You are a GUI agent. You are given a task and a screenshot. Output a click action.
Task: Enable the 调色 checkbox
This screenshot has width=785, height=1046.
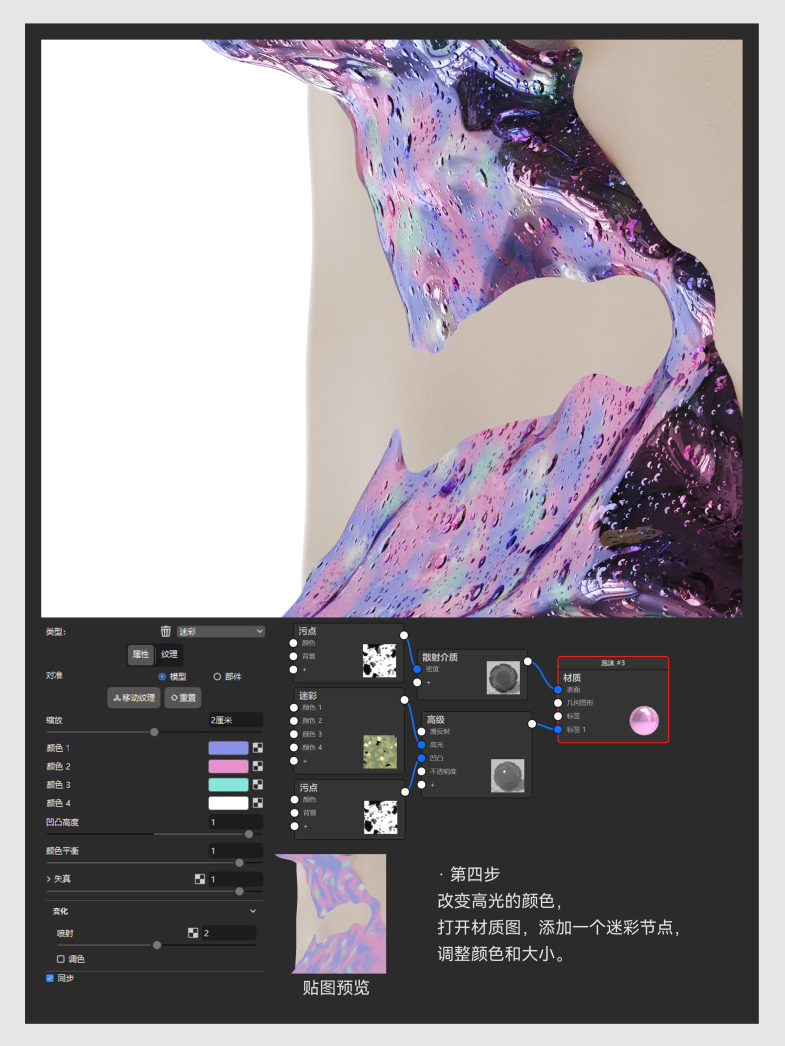[61, 959]
